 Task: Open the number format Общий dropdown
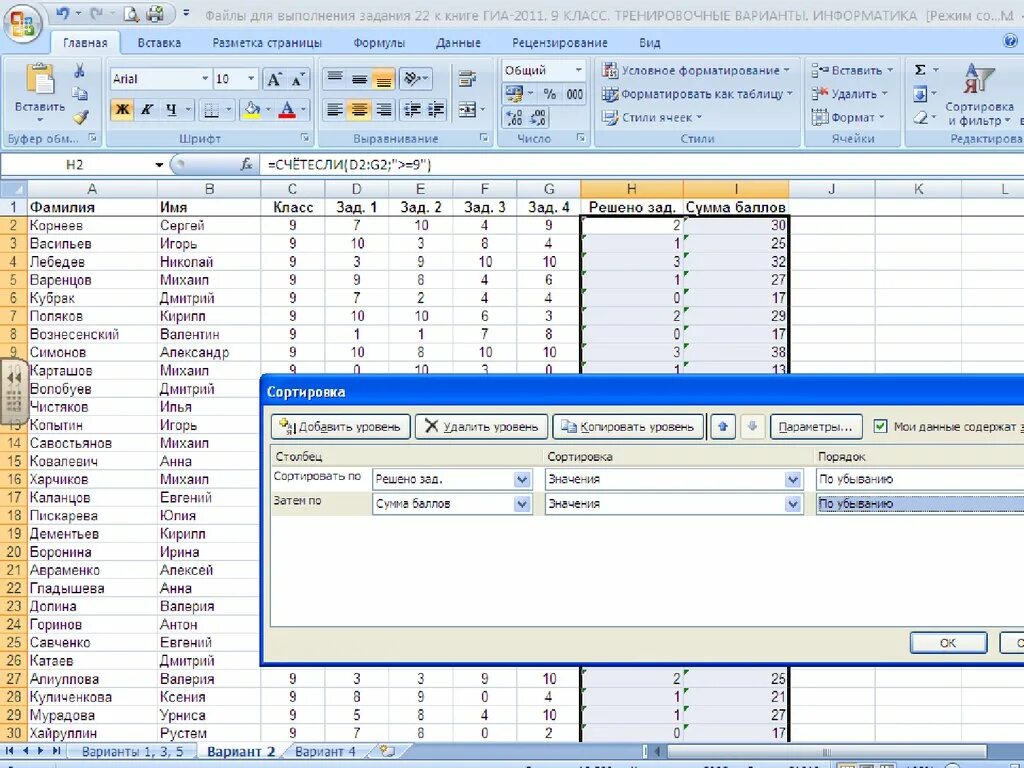tap(579, 70)
